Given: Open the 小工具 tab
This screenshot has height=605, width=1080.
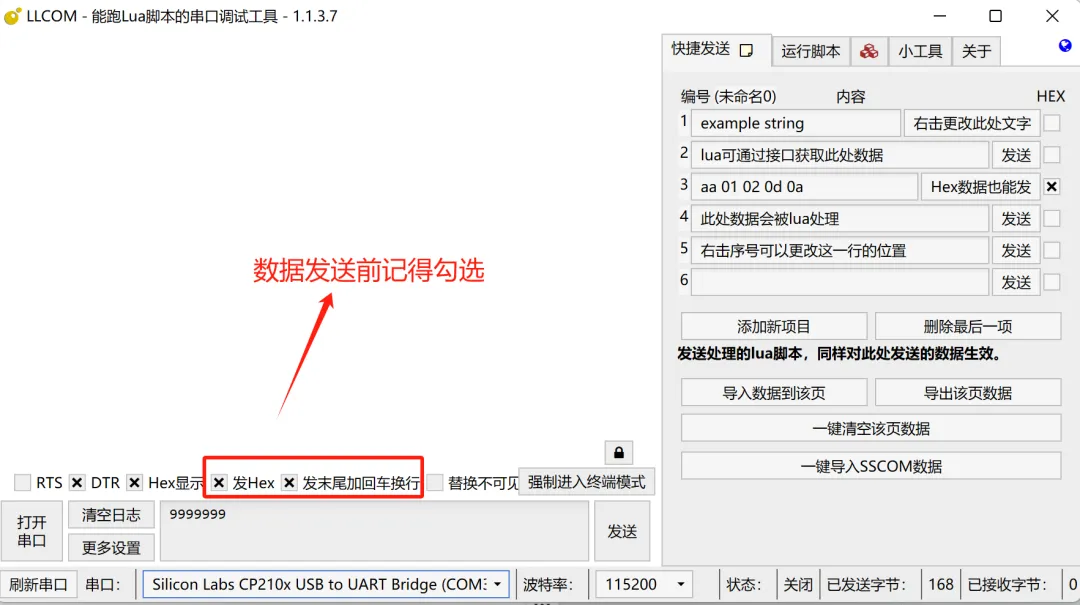Looking at the screenshot, I should point(920,50).
